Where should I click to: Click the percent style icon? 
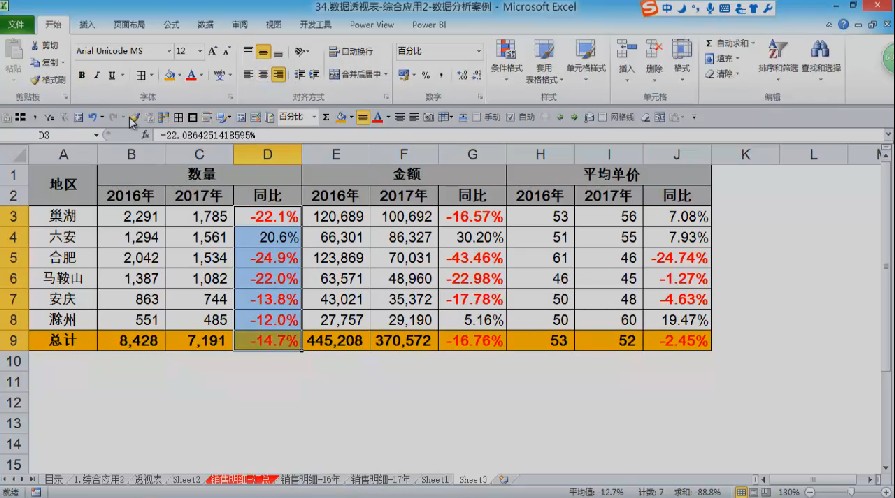pyautogui.click(x=425, y=75)
